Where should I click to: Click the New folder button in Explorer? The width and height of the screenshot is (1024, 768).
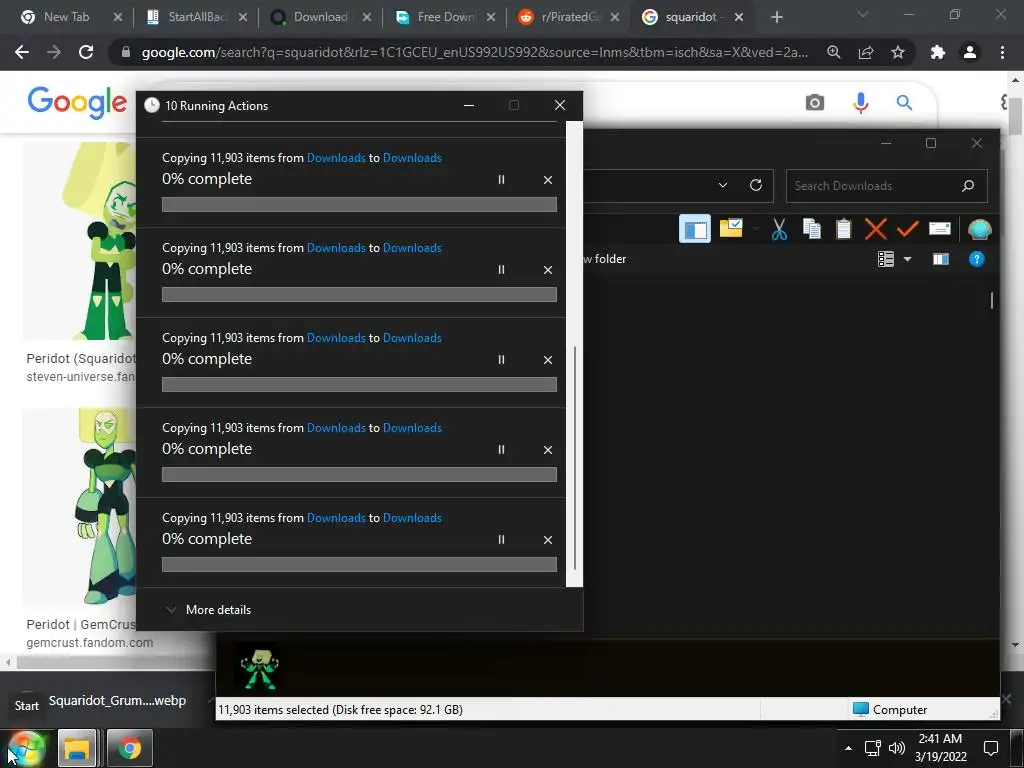(605, 259)
